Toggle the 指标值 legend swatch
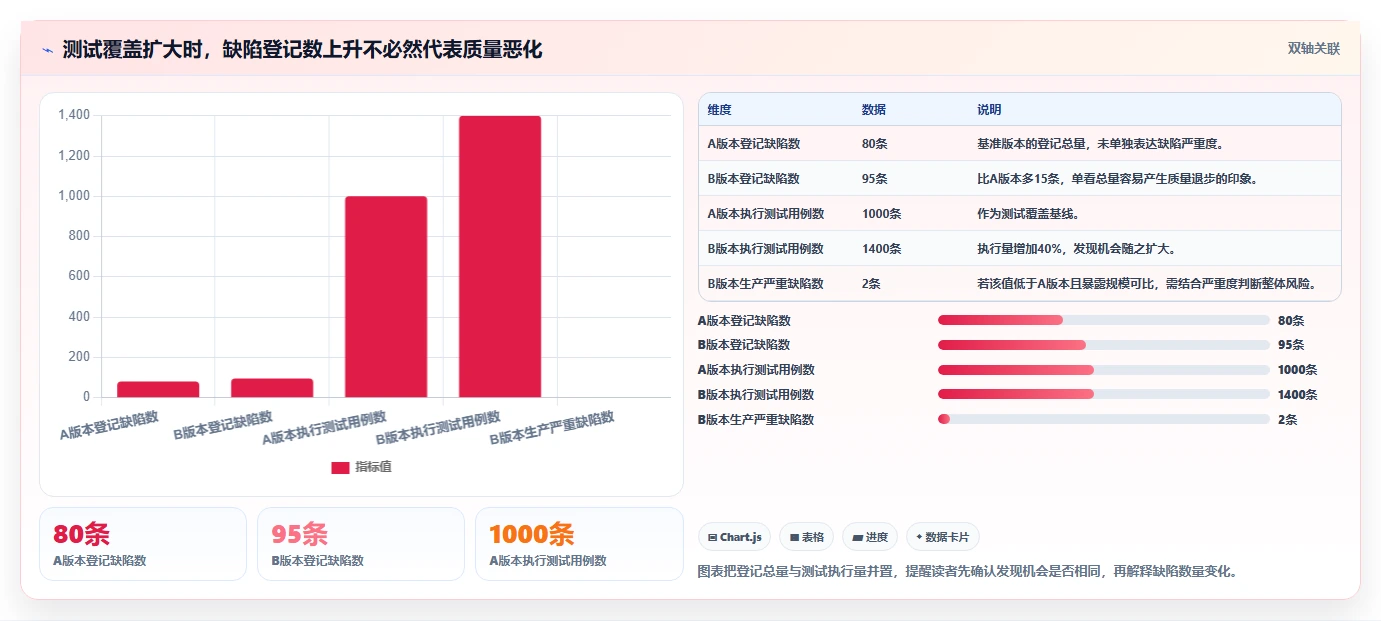1381x621 pixels. (340, 467)
